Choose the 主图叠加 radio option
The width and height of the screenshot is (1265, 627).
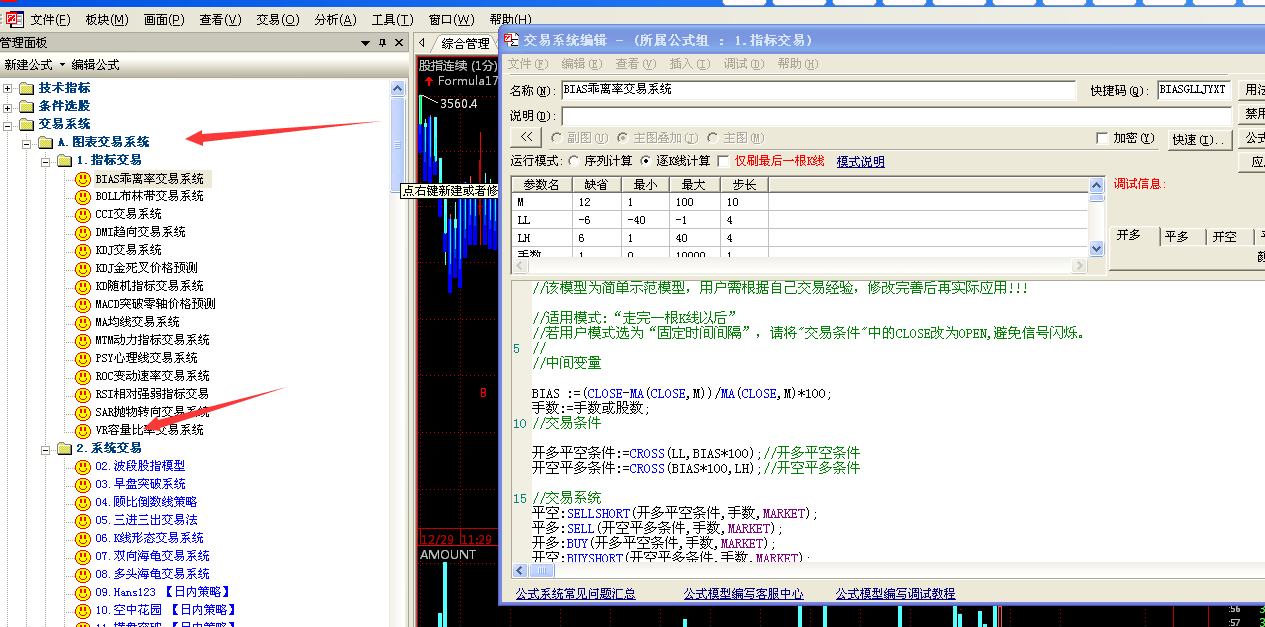pyautogui.click(x=623, y=138)
